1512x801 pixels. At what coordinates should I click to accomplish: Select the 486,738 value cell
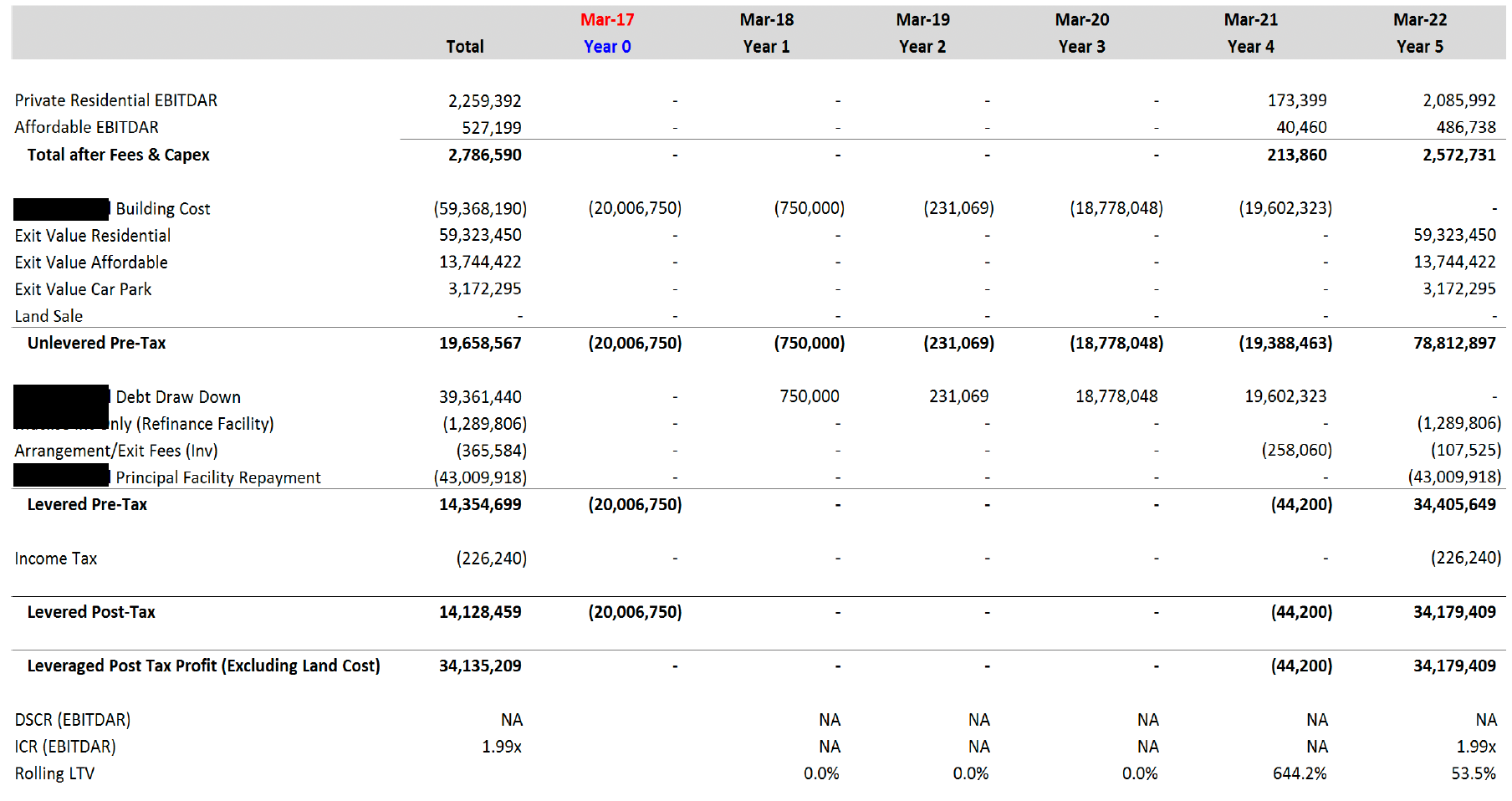click(x=1466, y=127)
